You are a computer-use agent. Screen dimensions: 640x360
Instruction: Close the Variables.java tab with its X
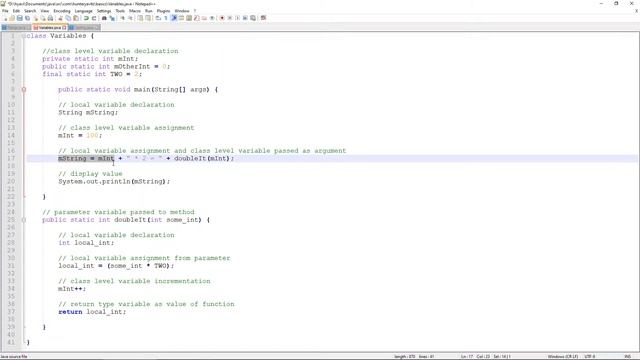[x=64, y=28]
